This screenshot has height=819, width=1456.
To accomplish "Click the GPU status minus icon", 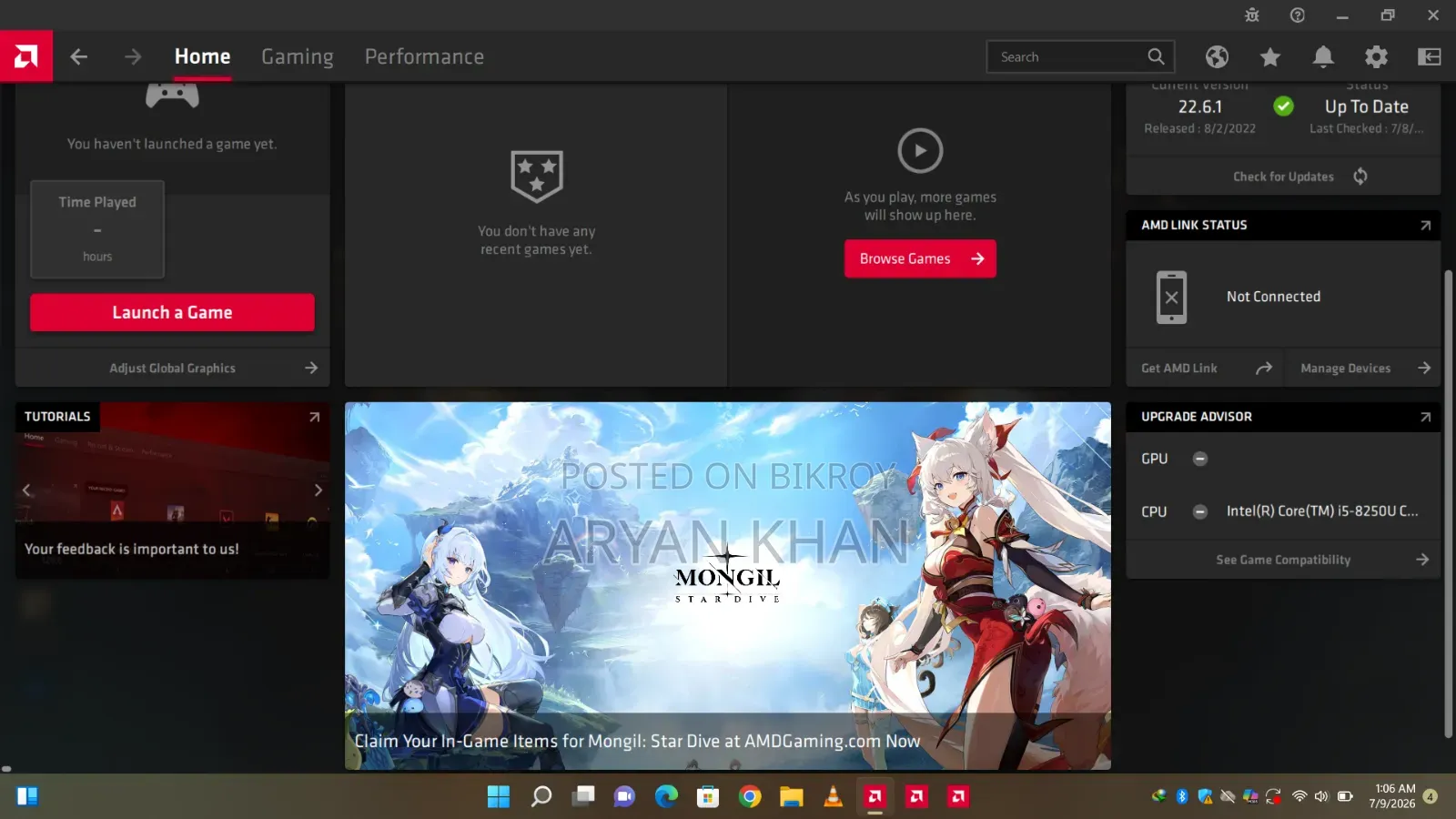I will [1200, 459].
